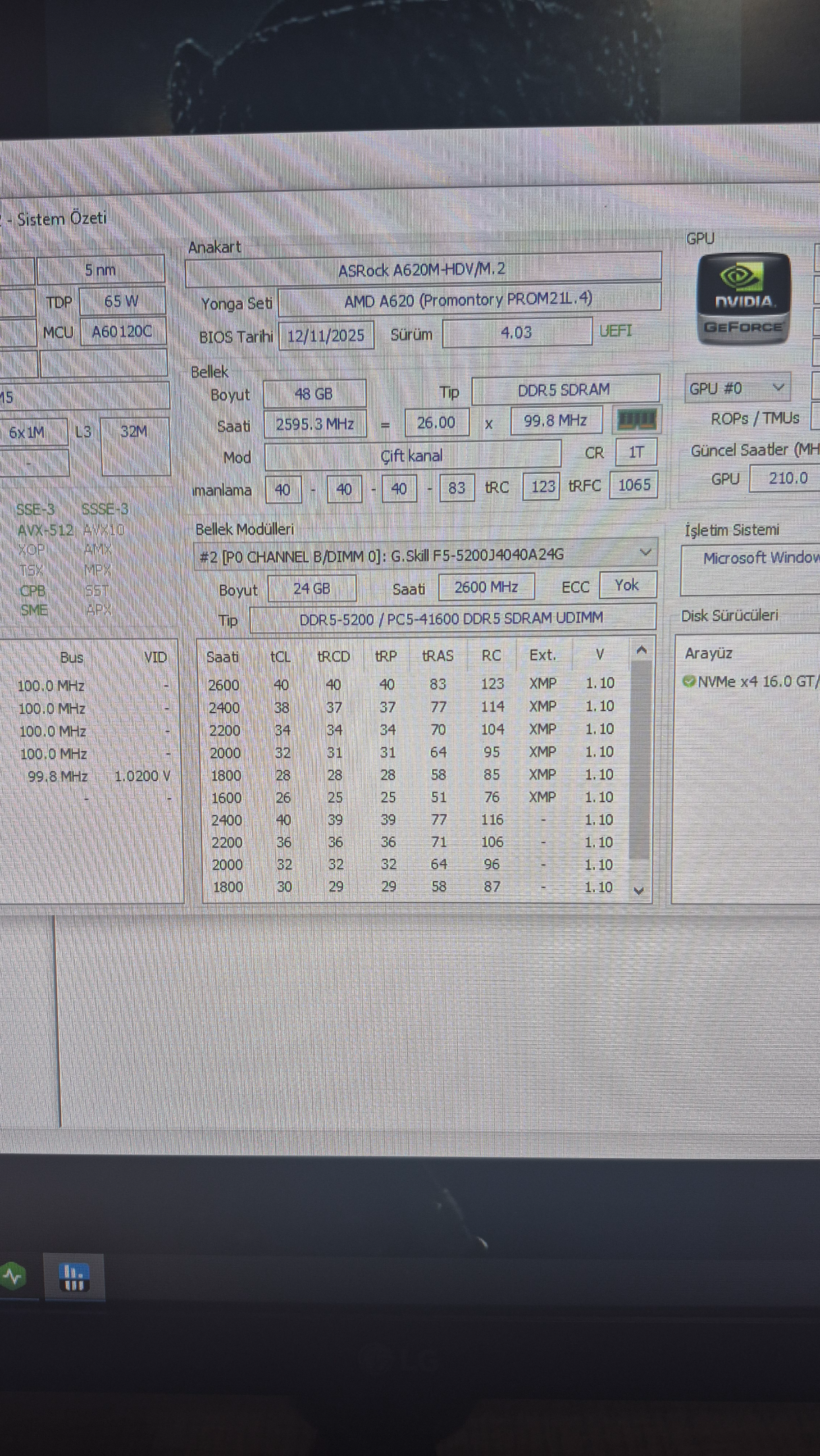Click the memory size 48 GB field
The image size is (820, 1456).
(314, 394)
